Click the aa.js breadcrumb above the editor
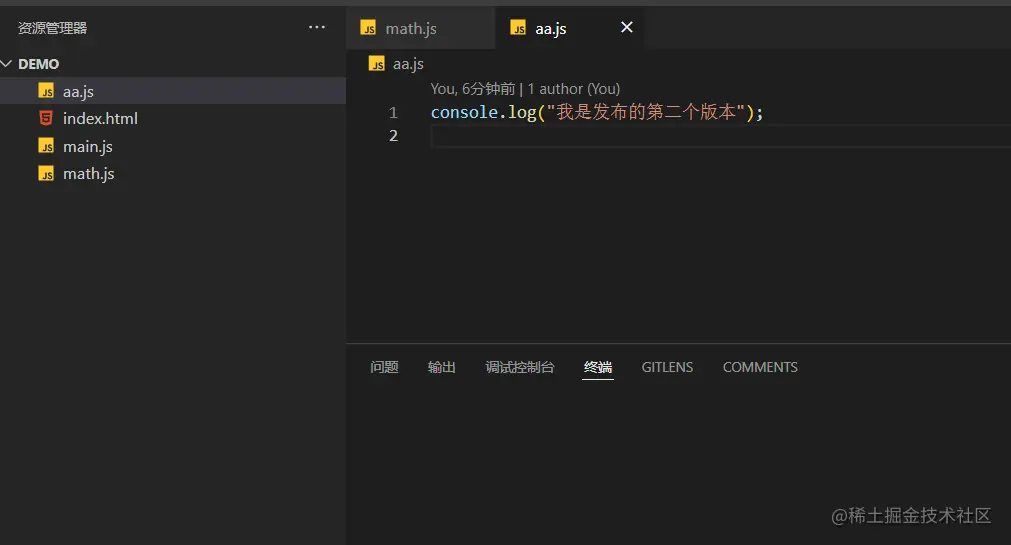1011x545 pixels. (408, 64)
